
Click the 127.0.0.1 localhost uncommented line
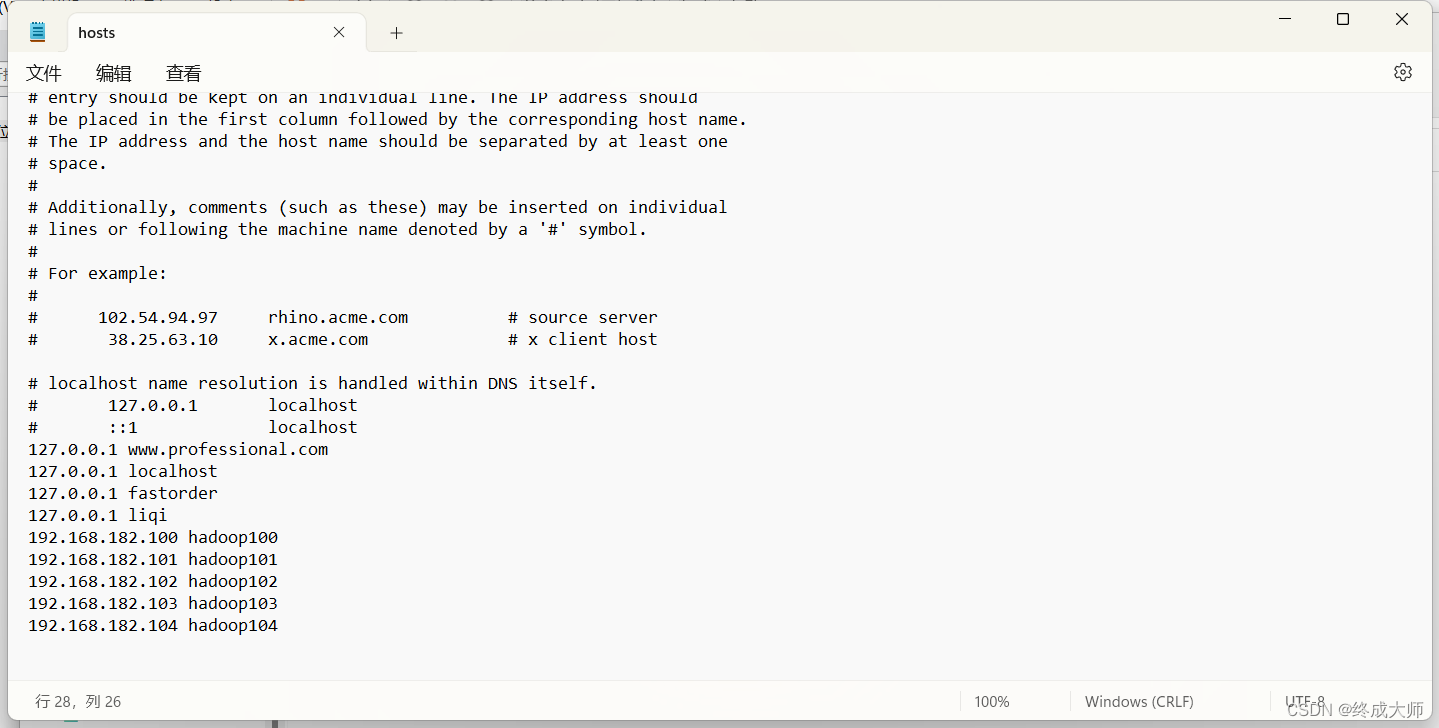pyautogui.click(x=123, y=471)
